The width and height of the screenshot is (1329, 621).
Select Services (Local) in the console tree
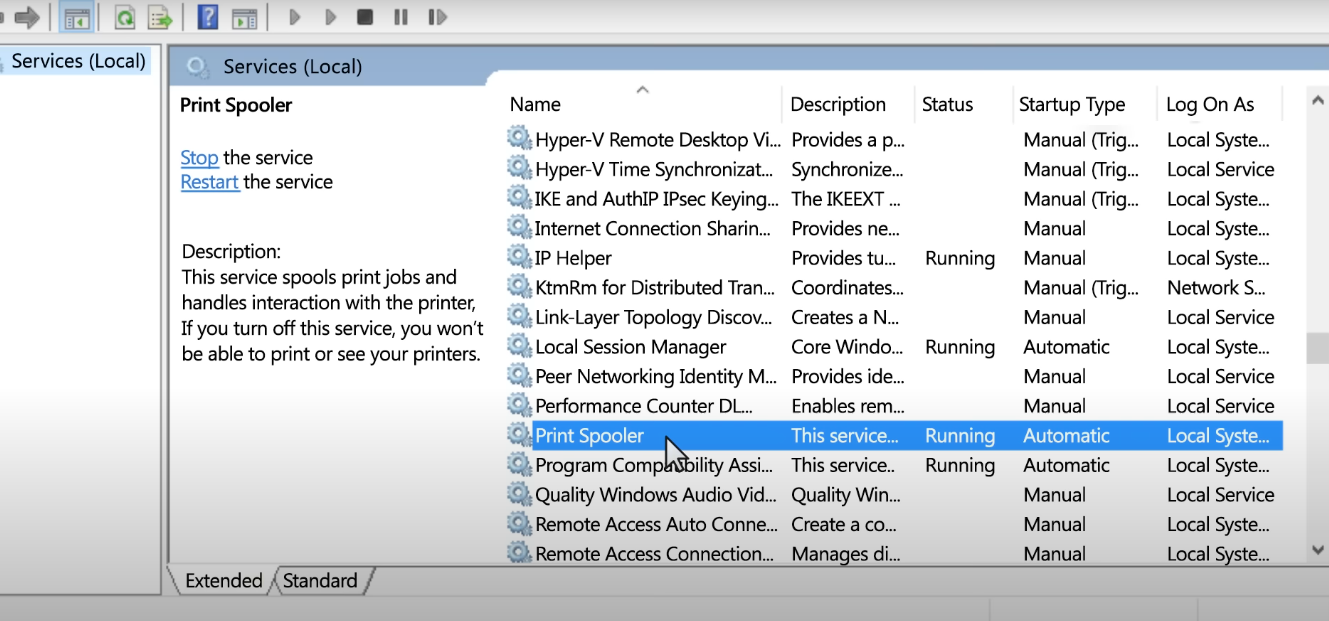click(78, 61)
